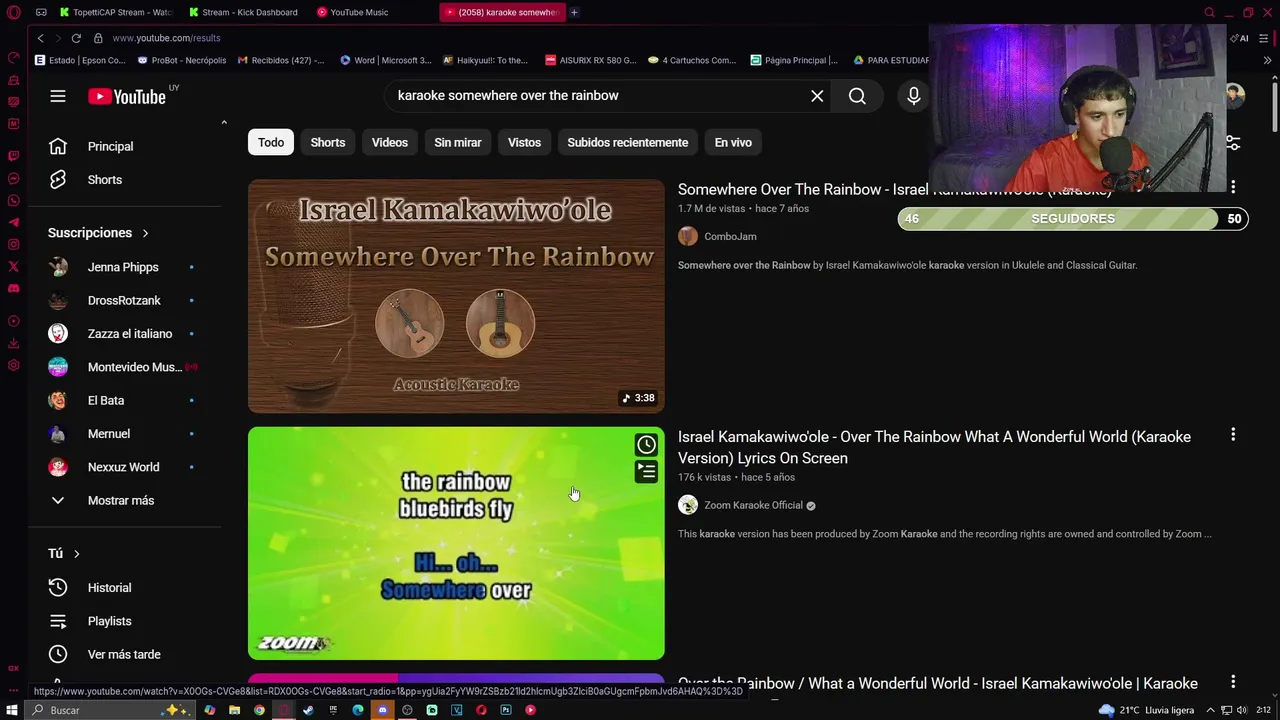Switch to YouTube Music browser tab
1280x720 pixels.
click(354, 12)
